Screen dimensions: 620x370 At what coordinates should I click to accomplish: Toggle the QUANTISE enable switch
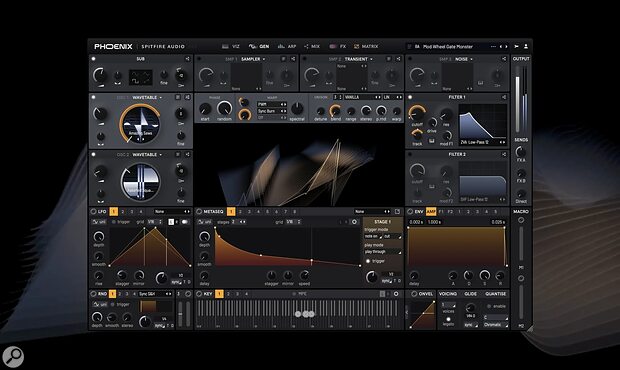tap(496, 306)
